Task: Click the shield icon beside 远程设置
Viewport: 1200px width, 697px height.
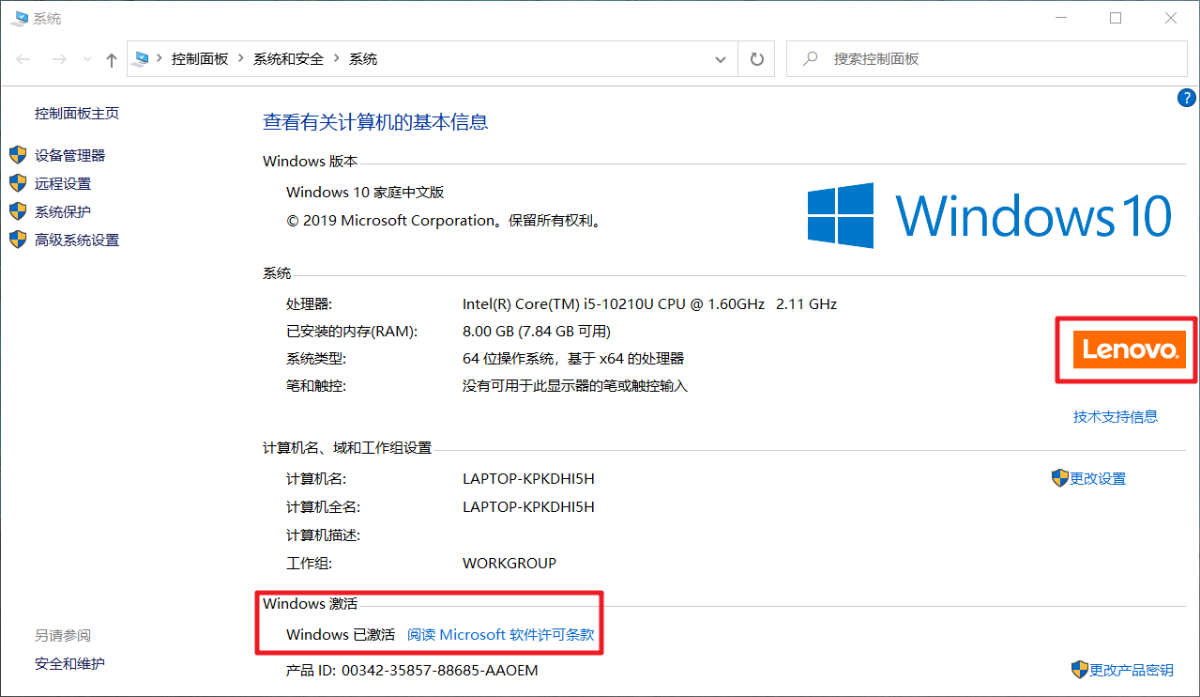Action: click(17, 183)
